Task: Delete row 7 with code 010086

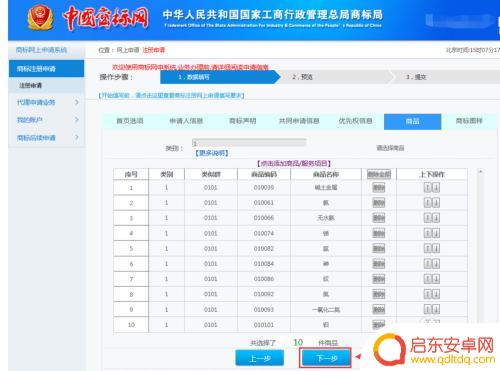Action: click(379, 279)
